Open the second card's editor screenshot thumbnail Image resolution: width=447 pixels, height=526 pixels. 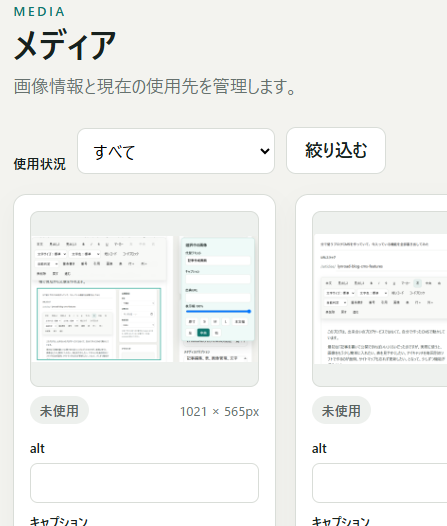[x=380, y=299]
